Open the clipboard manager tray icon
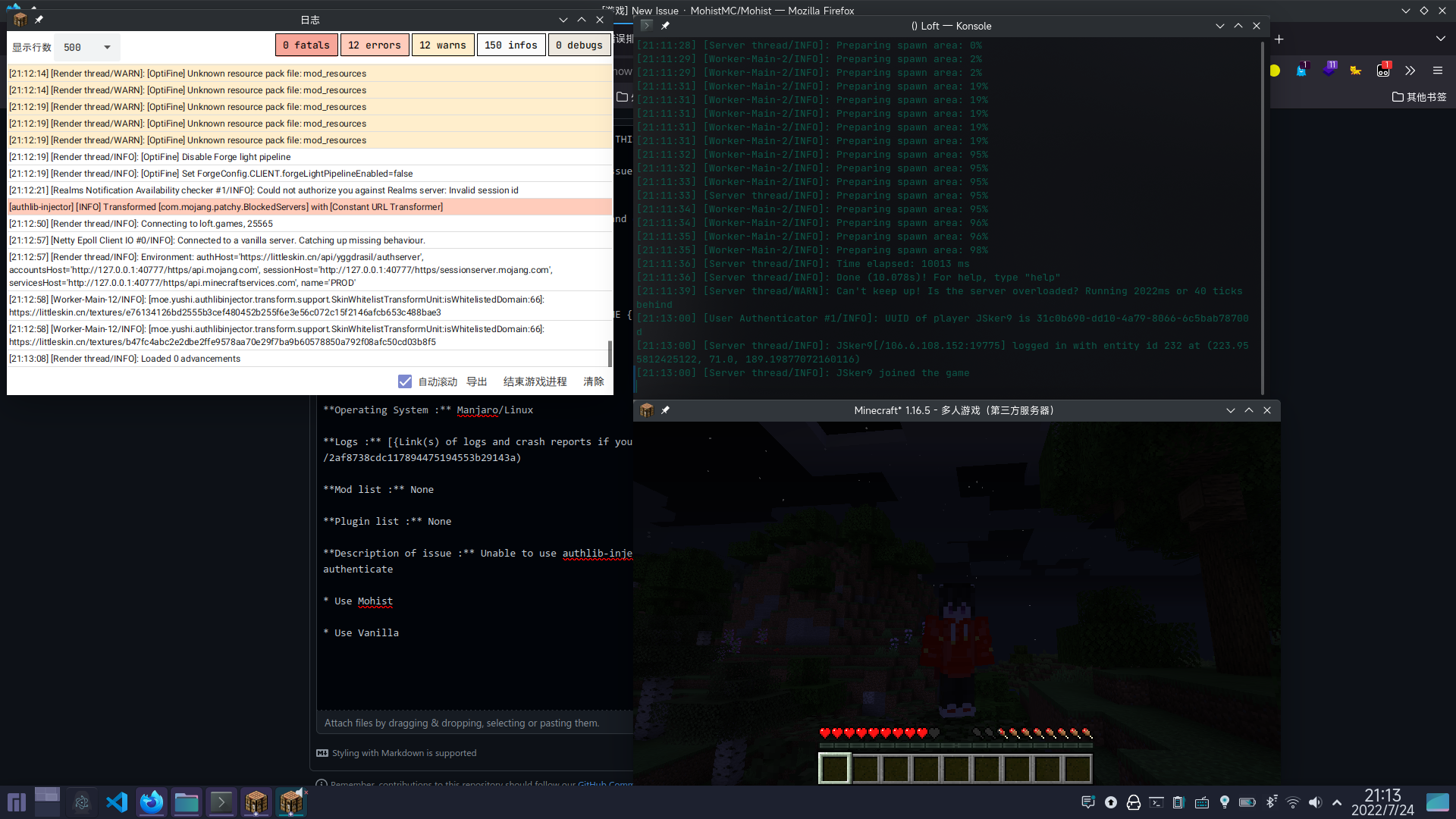Screen dimensions: 1456x819 [1178, 802]
